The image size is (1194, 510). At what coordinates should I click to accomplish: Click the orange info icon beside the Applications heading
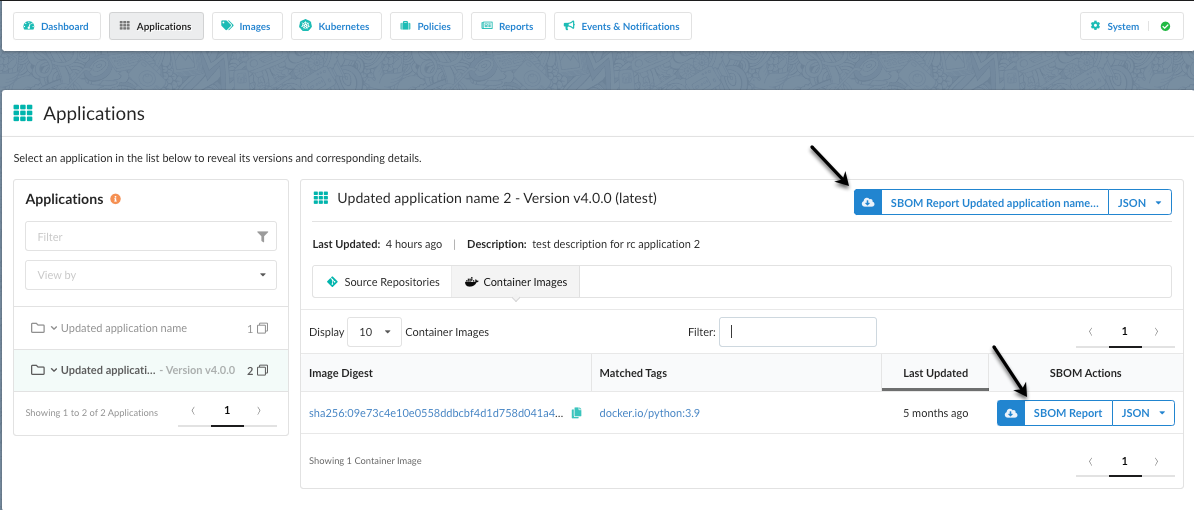[116, 199]
